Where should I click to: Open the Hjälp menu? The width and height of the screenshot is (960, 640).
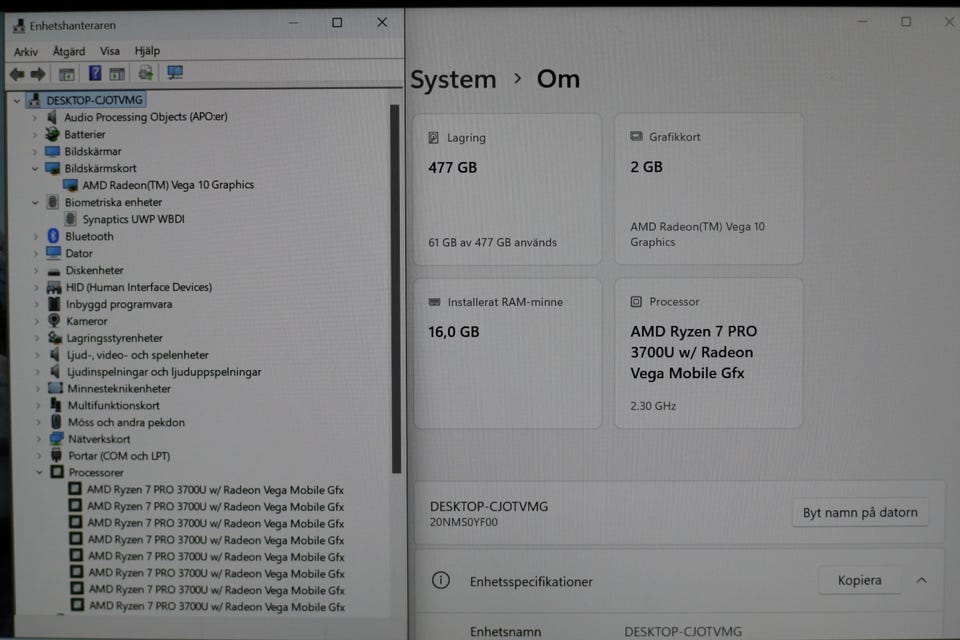pyautogui.click(x=147, y=51)
